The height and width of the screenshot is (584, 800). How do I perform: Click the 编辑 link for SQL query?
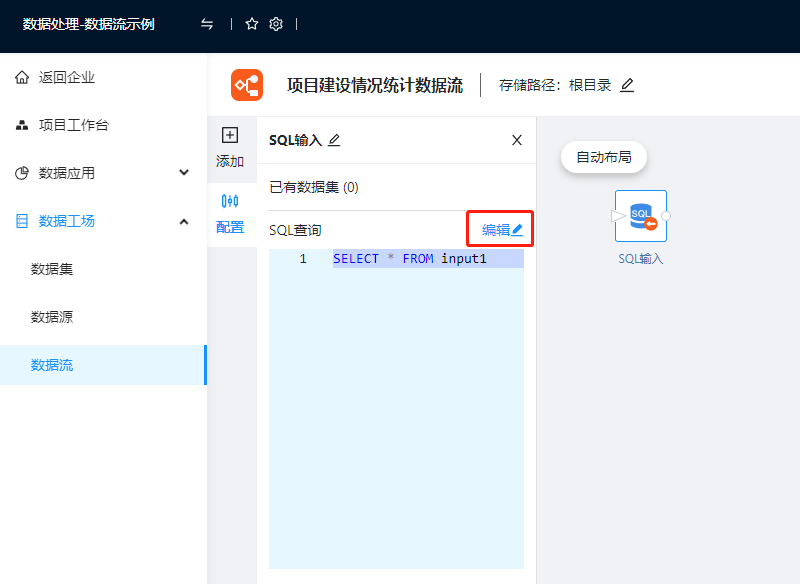(x=502, y=230)
